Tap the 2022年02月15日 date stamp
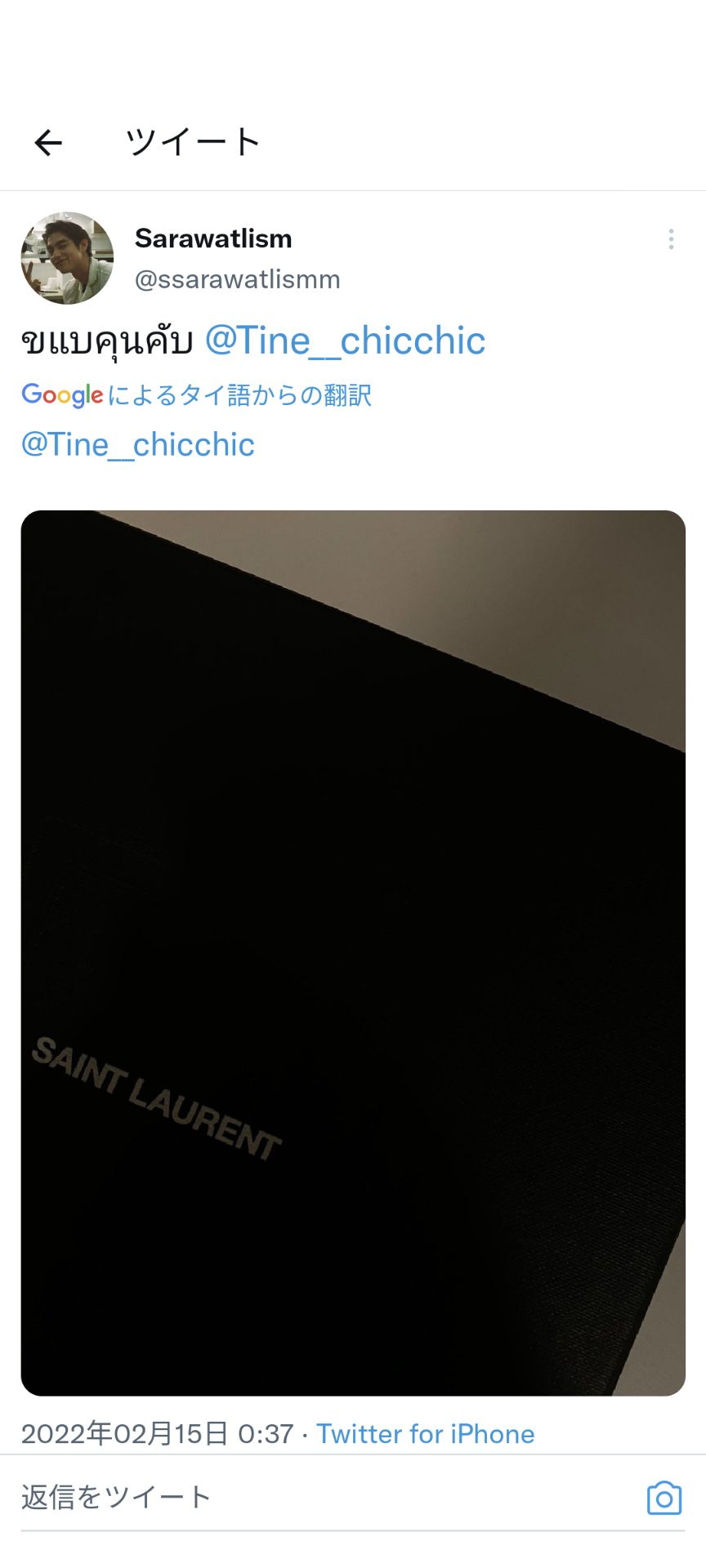The height and width of the screenshot is (1568, 706). (x=124, y=1434)
